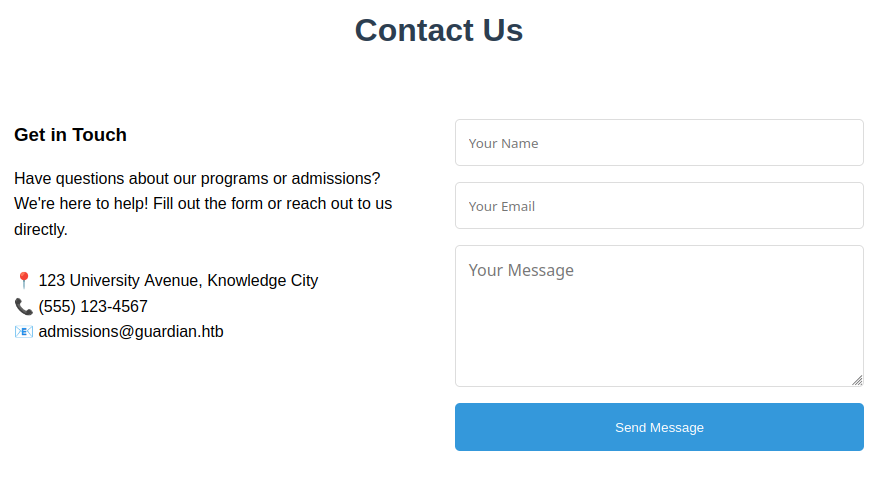Click the word "admissions?" in the paragraph
This screenshot has height=480, width=884.
(335, 179)
